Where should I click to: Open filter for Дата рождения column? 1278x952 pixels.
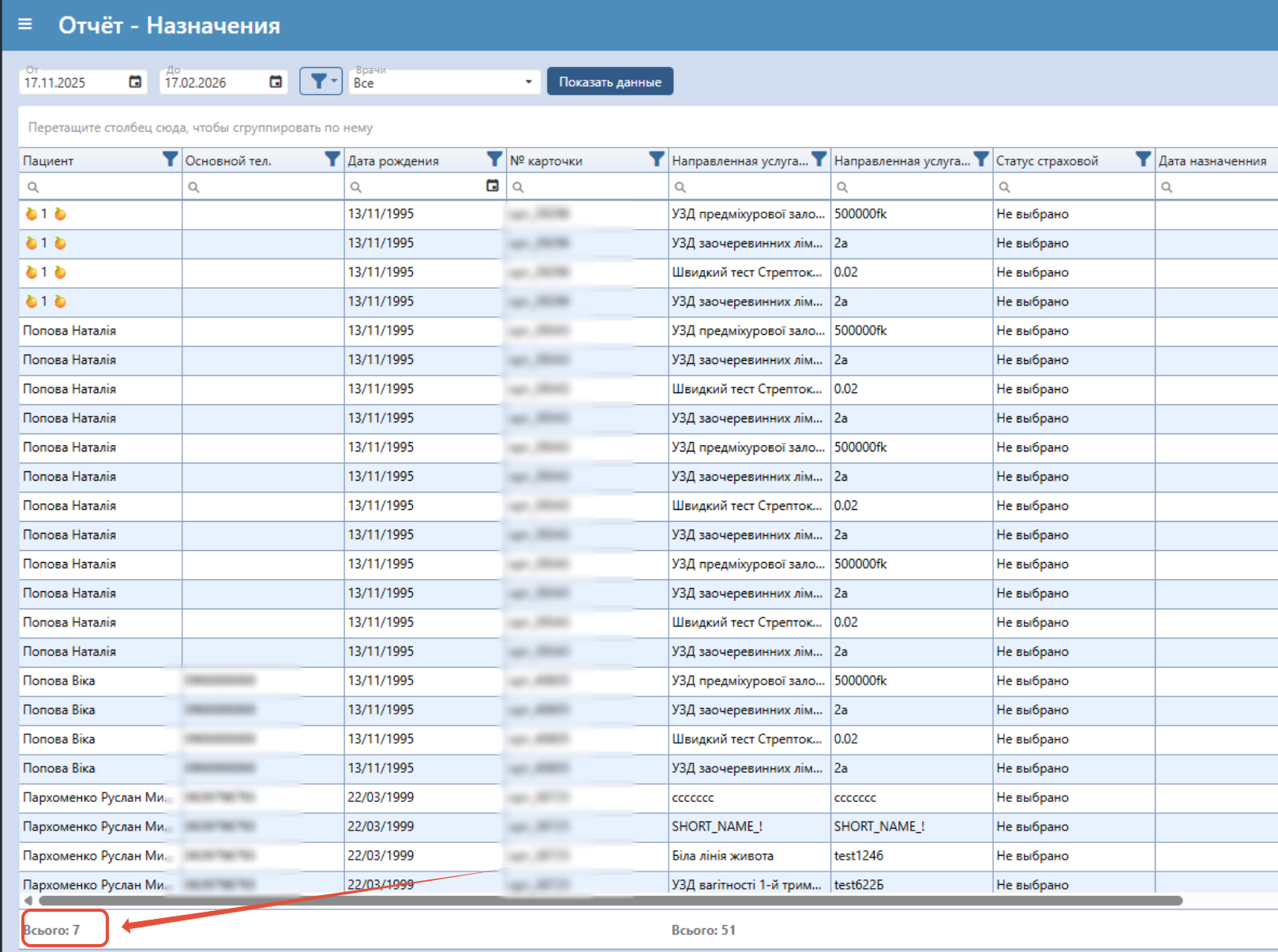494,159
